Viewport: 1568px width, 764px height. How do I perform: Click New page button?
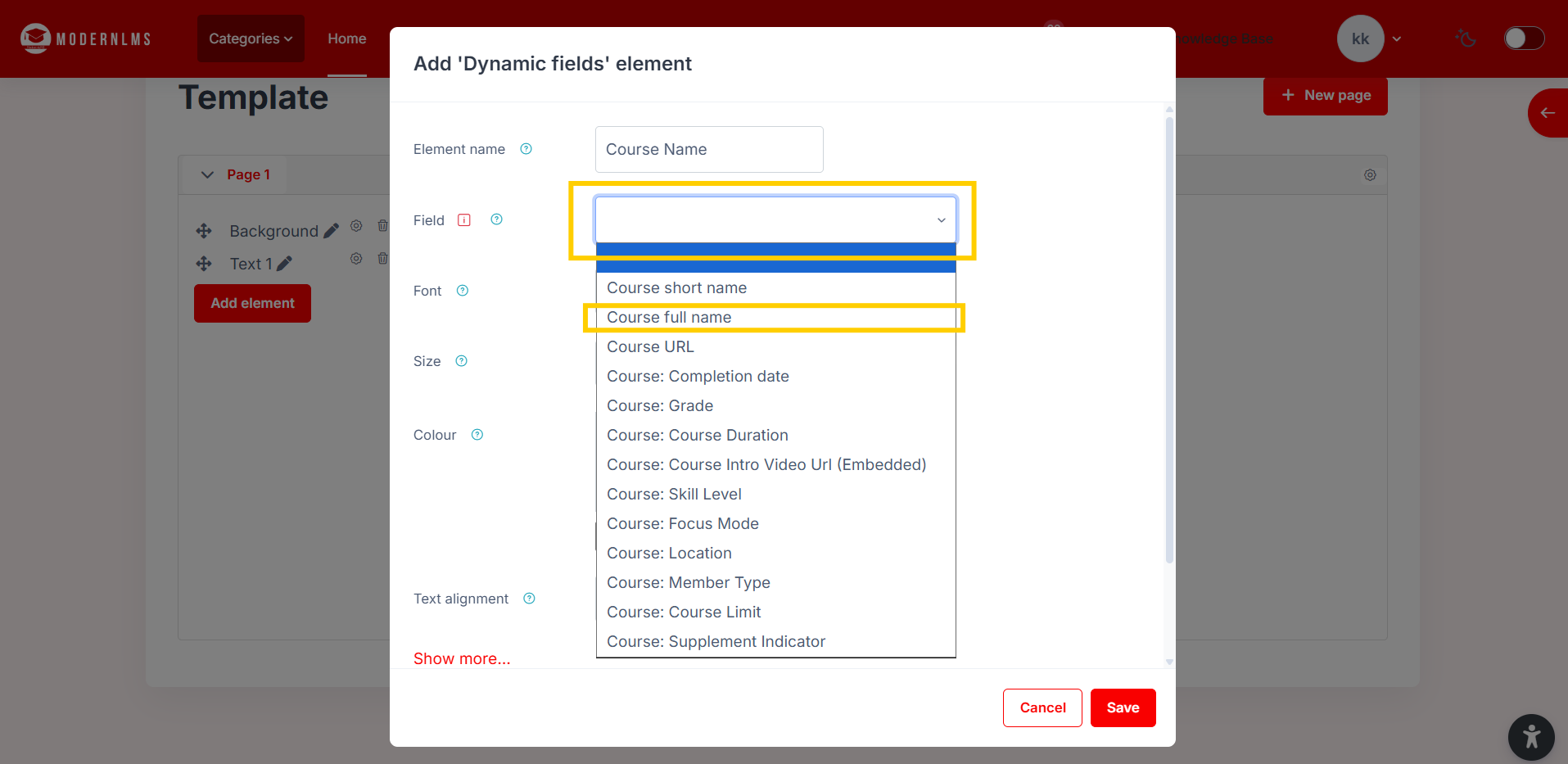1325,96
